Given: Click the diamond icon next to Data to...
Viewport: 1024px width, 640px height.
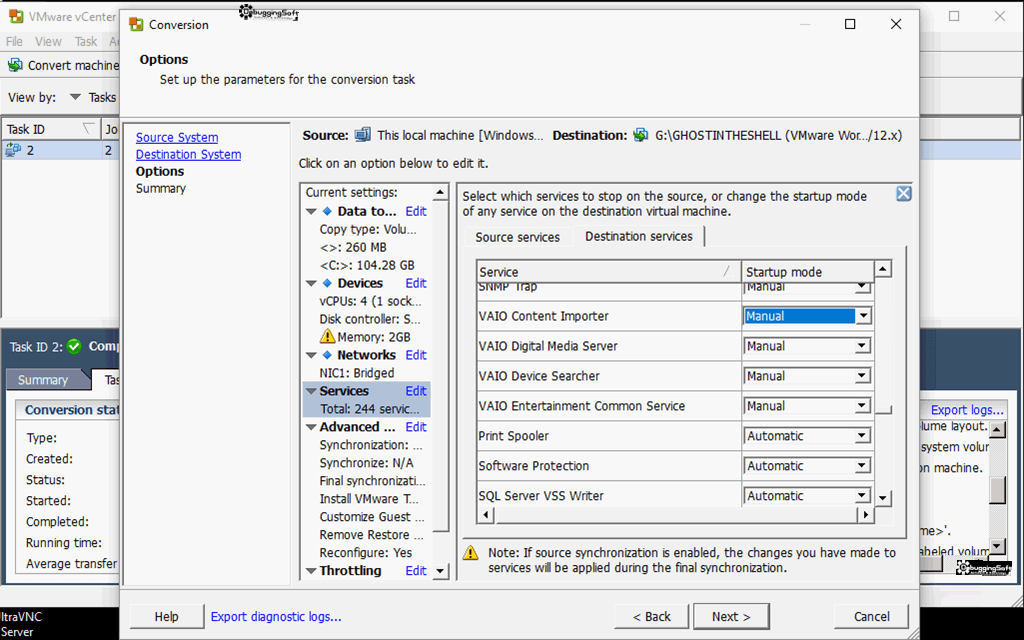Looking at the screenshot, I should pyautogui.click(x=327, y=212).
